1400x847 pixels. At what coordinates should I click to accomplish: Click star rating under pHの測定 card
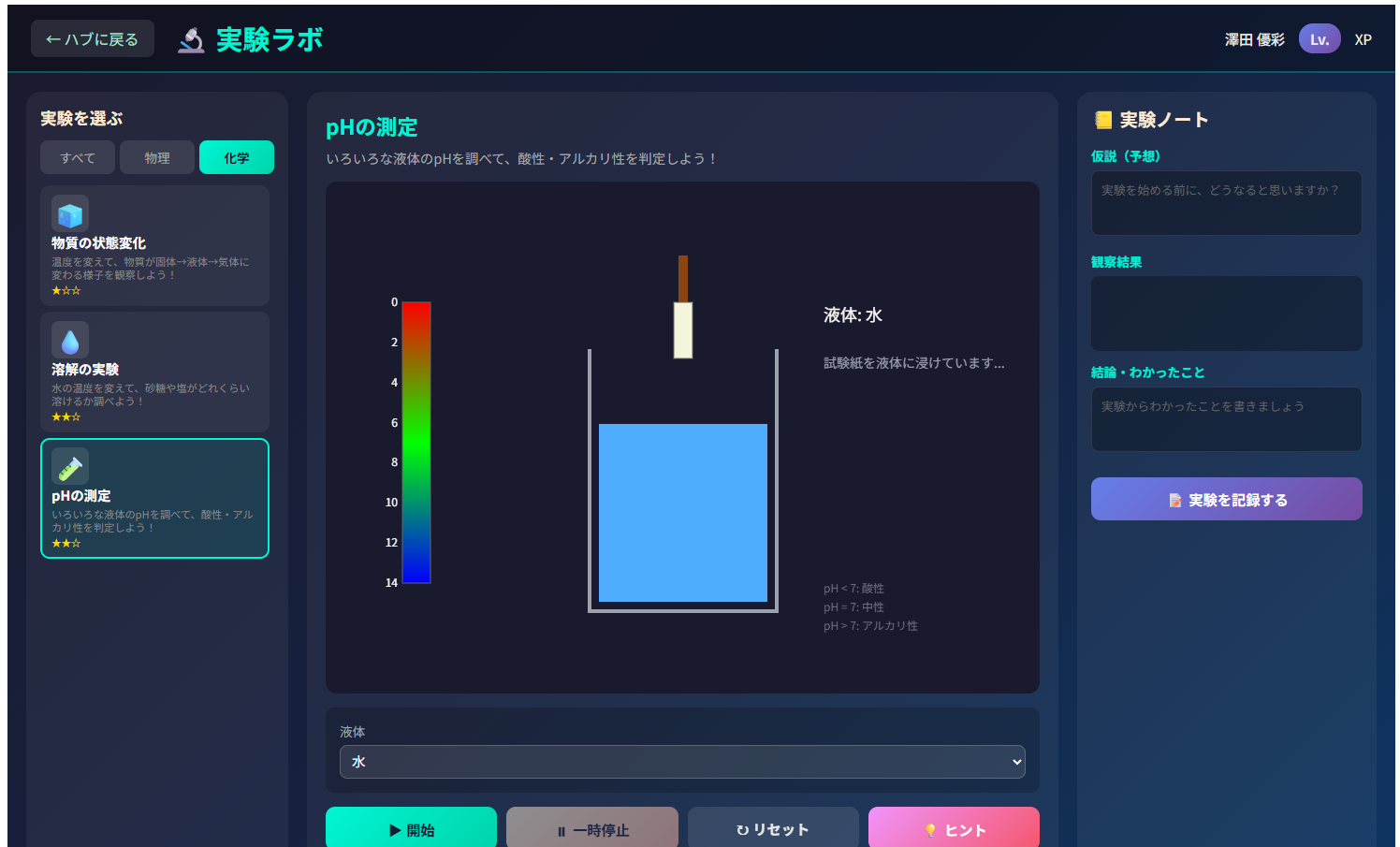click(x=66, y=544)
